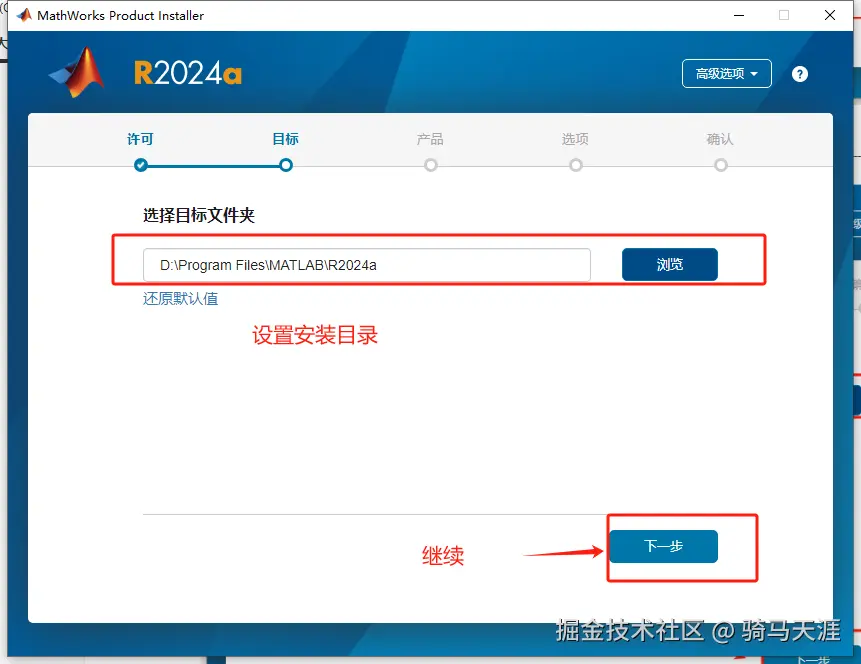Open the 高级选项 dropdown
This screenshot has width=861, height=664.
[726, 74]
